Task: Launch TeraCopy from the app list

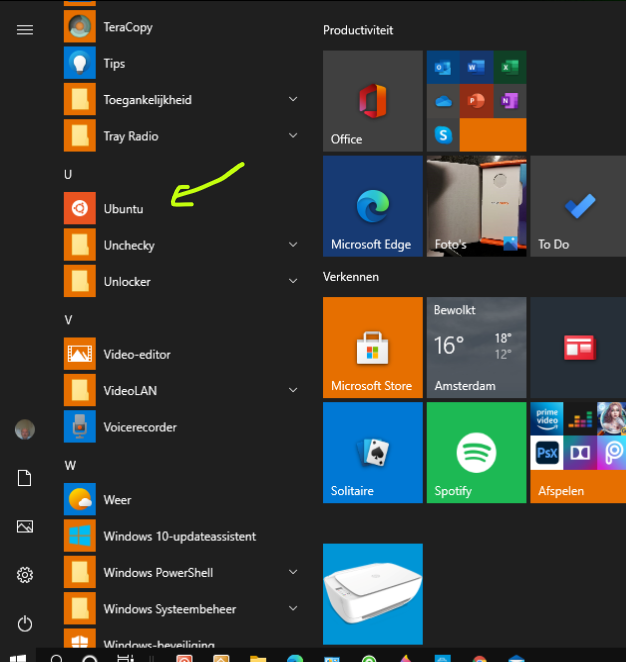Action: click(127, 27)
